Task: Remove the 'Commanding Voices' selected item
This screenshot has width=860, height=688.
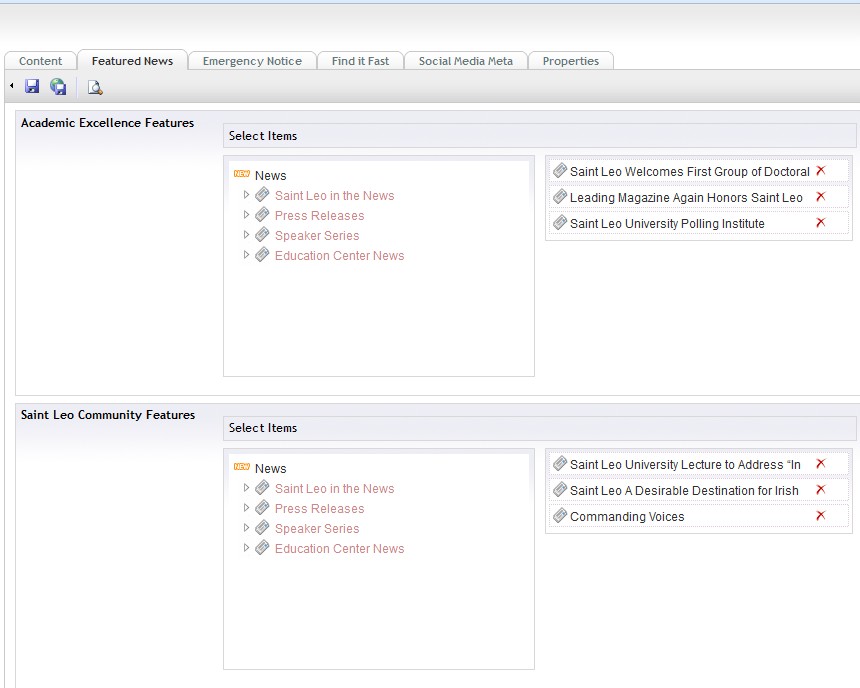Action: [821, 515]
